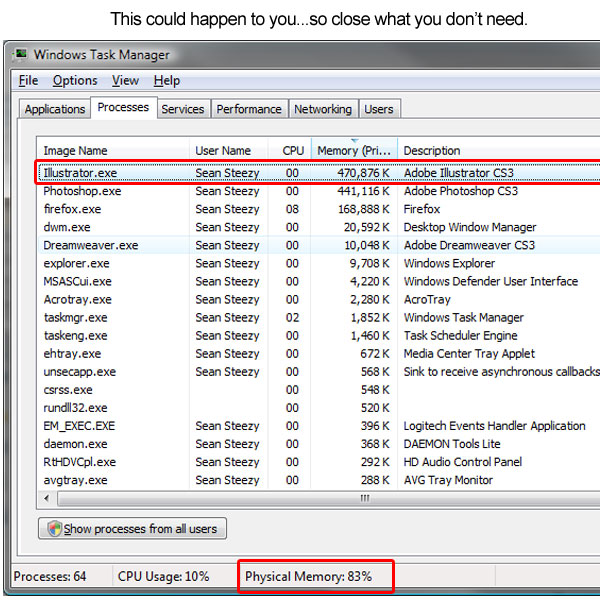
Task: Click the horizontal scrollbar thumb
Action: pyautogui.click(x=328, y=498)
